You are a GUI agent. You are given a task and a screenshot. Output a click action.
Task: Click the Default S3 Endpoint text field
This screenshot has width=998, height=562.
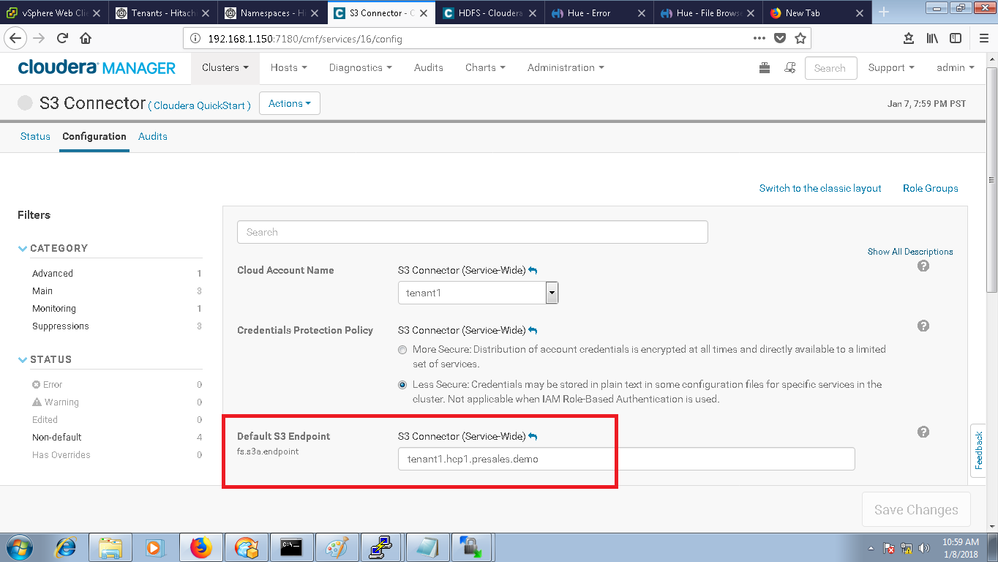pyautogui.click(x=626, y=459)
